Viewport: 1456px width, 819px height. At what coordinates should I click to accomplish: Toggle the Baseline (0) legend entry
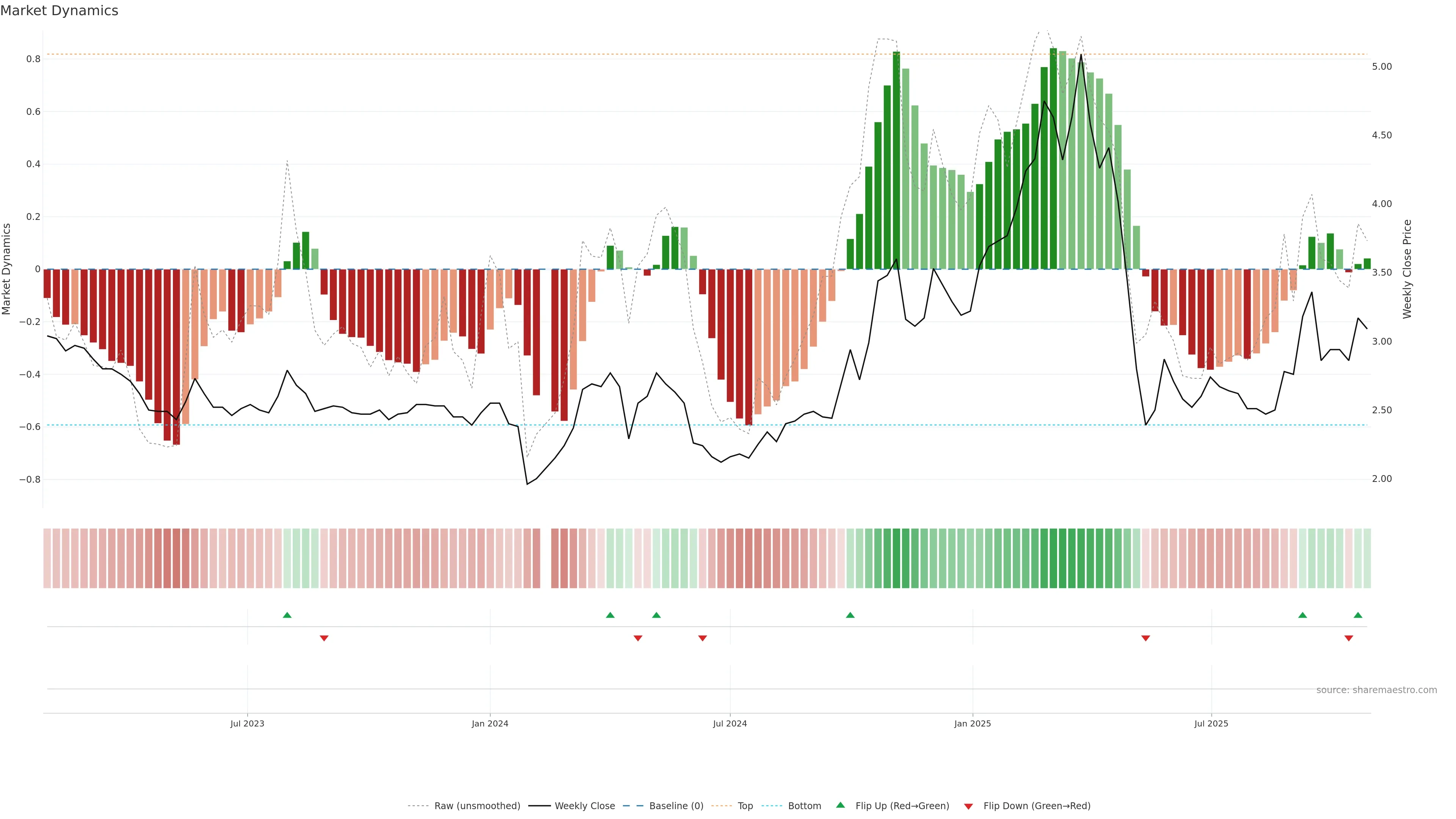[x=676, y=806]
